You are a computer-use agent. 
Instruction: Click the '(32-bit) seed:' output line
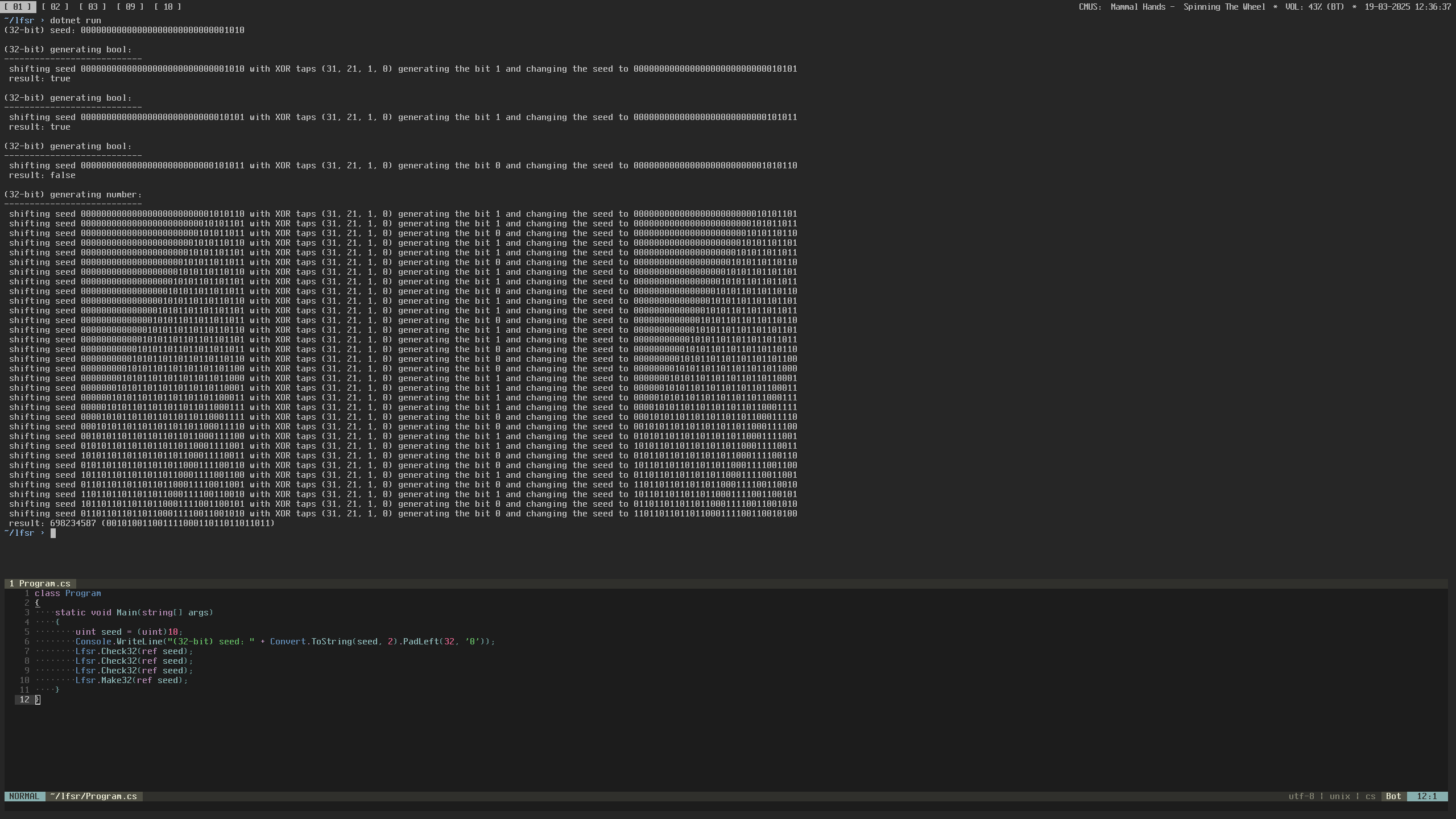pos(124,30)
